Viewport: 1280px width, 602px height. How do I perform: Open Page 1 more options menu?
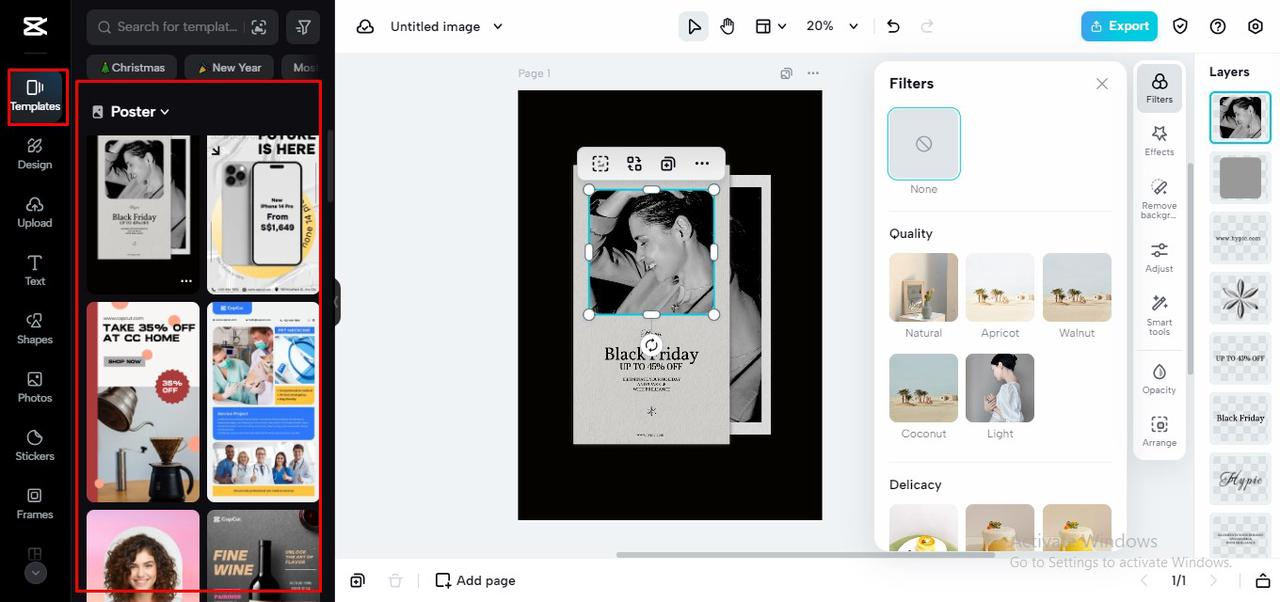click(x=813, y=73)
